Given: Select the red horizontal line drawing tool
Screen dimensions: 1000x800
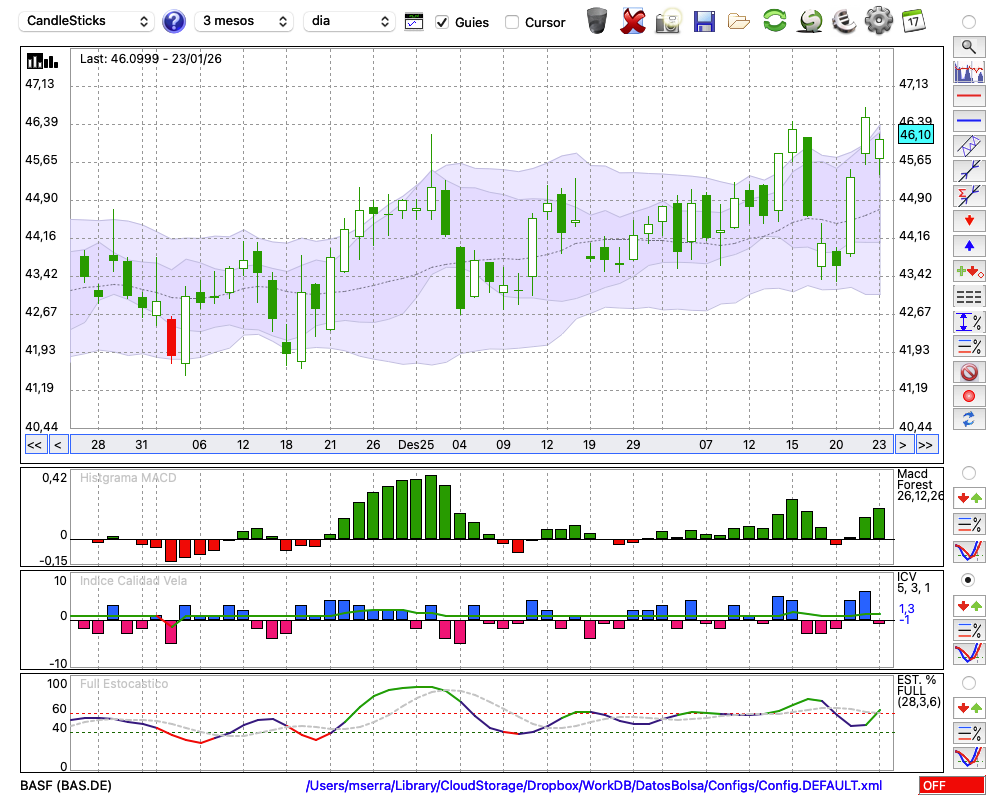Looking at the screenshot, I should (968, 96).
